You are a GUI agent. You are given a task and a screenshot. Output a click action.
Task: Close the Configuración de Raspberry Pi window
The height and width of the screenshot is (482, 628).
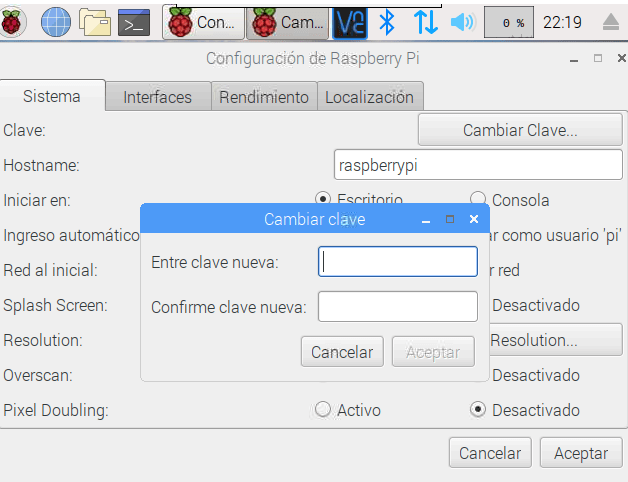click(622, 58)
